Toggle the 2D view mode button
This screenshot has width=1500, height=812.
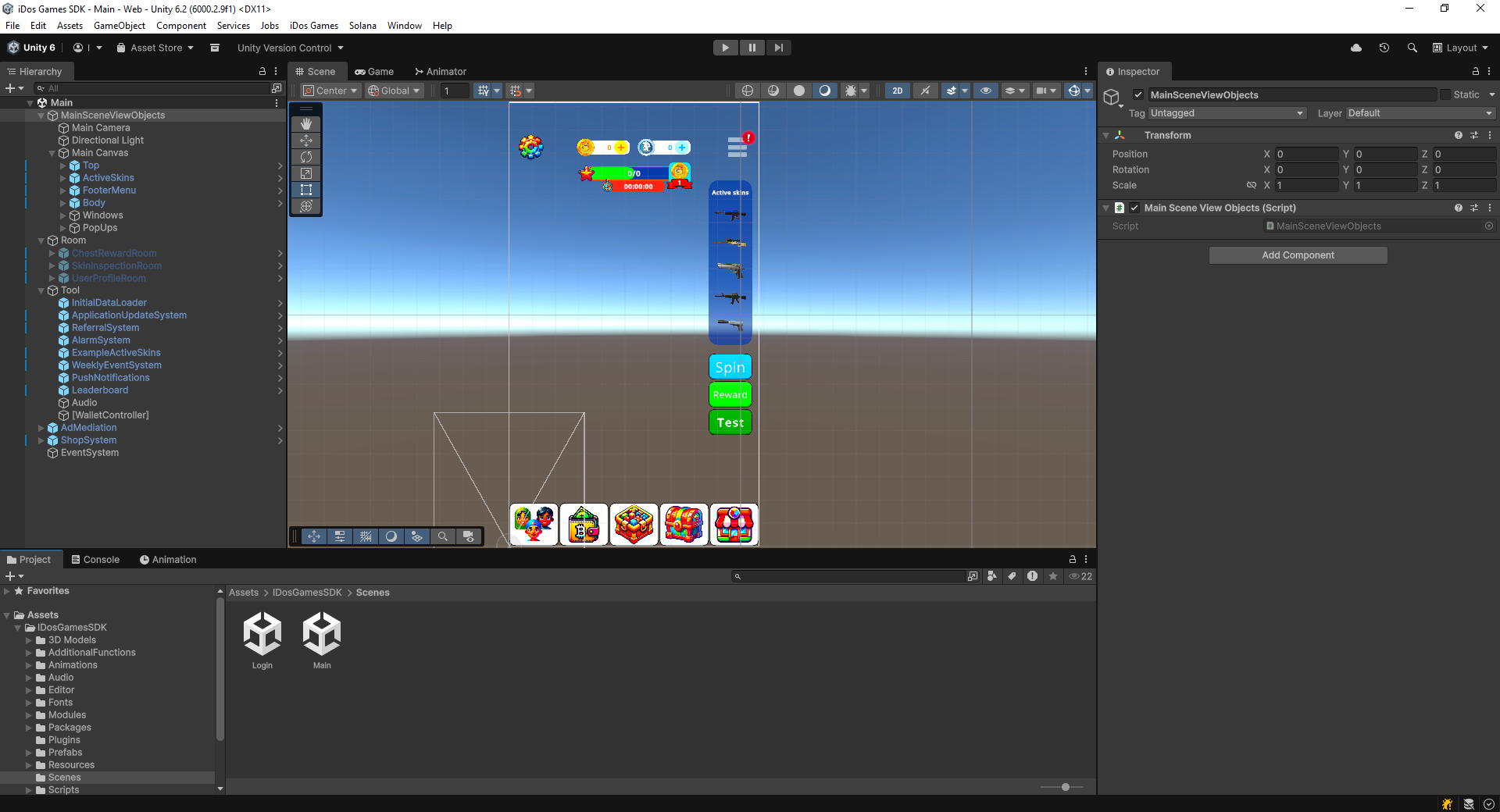tap(897, 91)
